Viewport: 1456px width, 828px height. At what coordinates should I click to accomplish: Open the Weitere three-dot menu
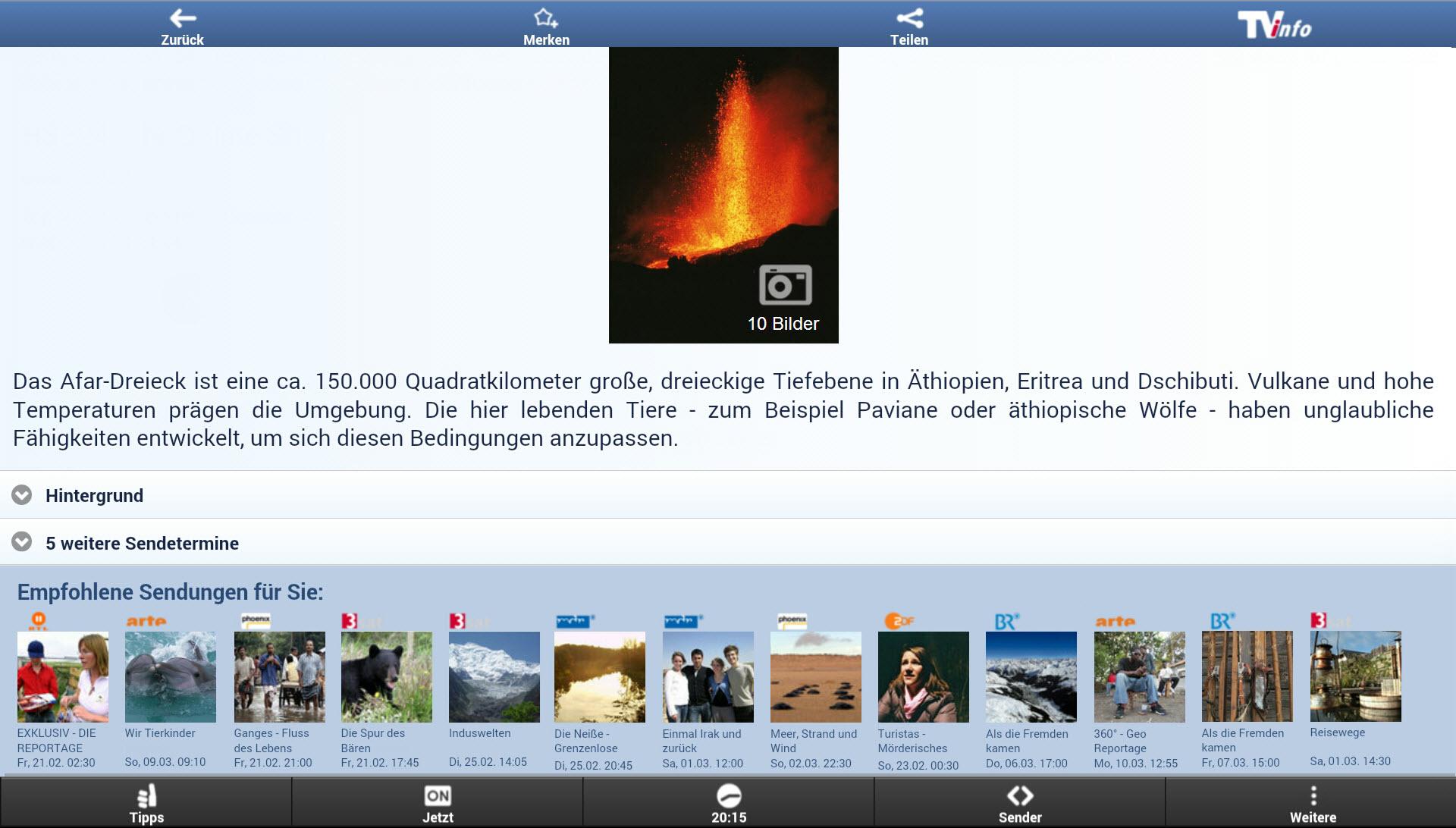pyautogui.click(x=1313, y=796)
